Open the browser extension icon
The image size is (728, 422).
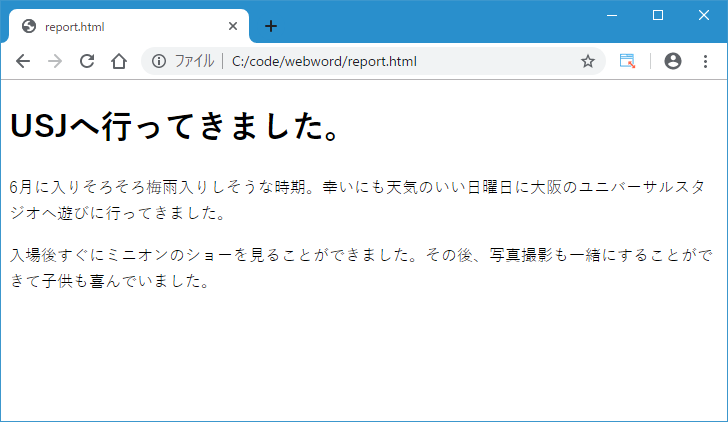pyautogui.click(x=627, y=61)
